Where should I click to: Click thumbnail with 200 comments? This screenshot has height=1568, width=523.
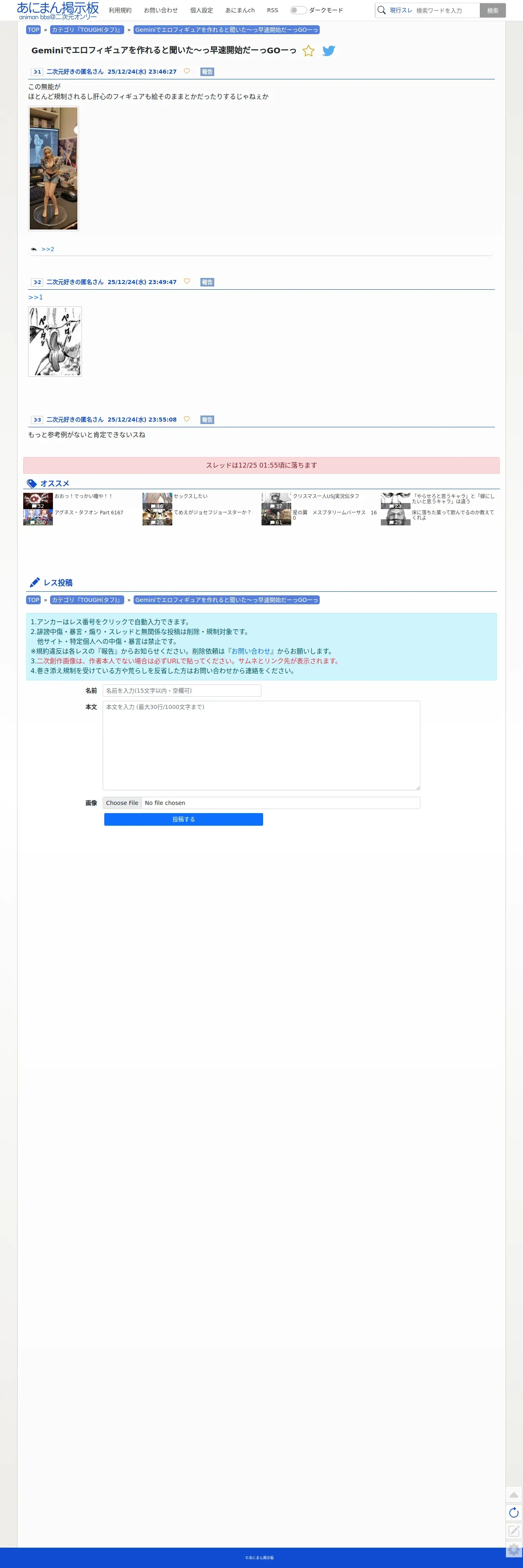(x=38, y=517)
